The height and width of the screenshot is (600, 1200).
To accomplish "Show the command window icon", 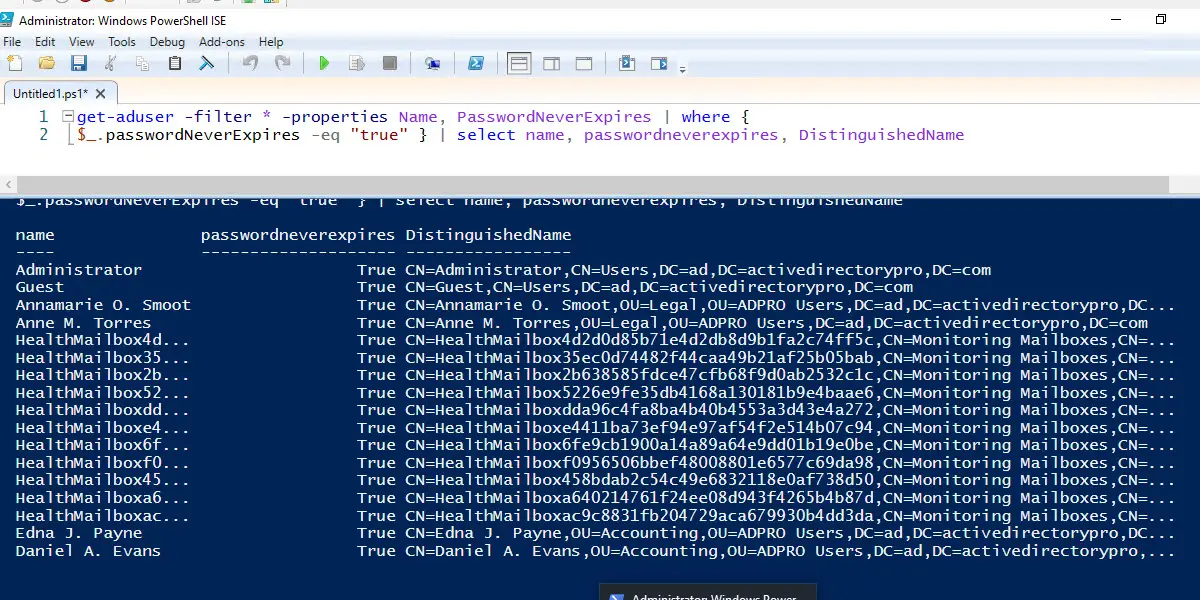I will (627, 63).
